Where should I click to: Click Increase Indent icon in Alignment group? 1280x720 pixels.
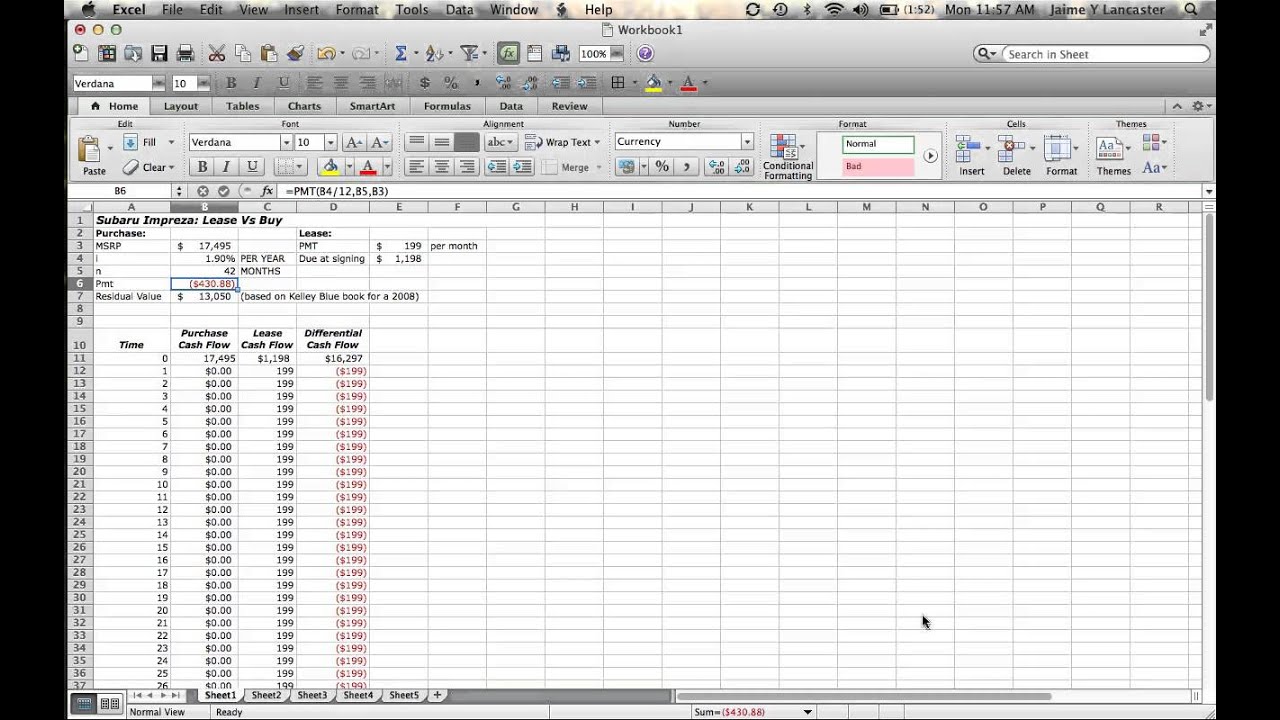tap(521, 167)
